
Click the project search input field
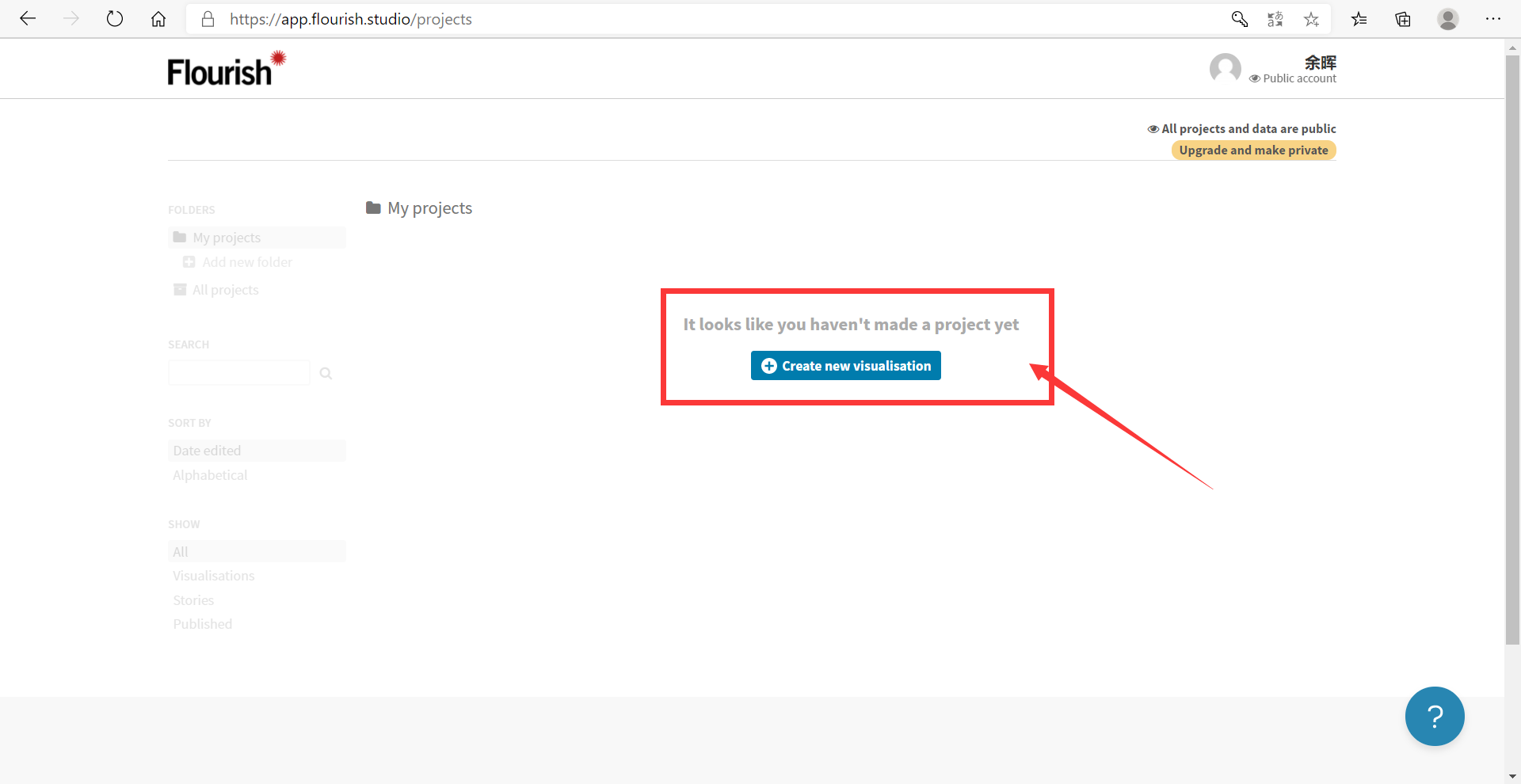point(239,373)
